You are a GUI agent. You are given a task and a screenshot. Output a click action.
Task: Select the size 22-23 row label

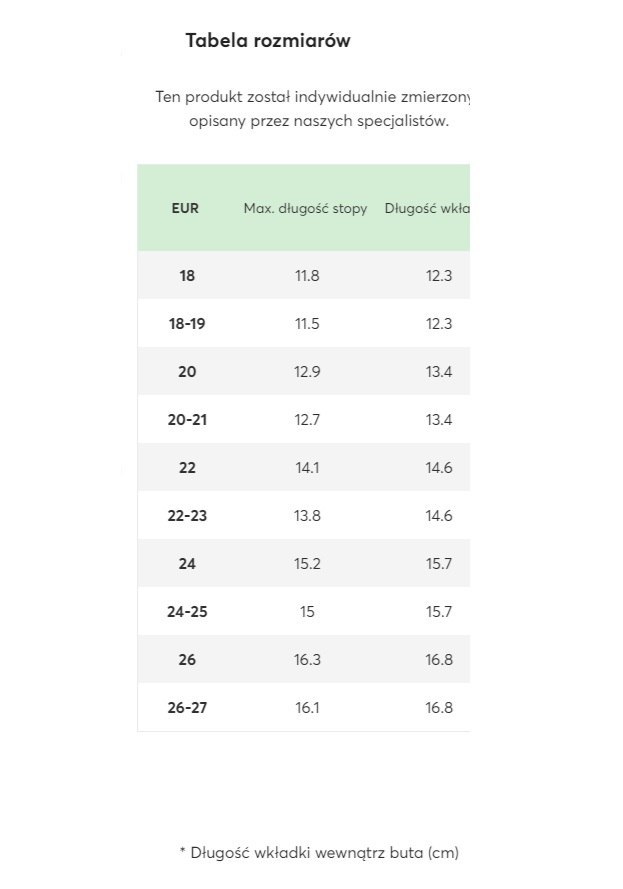point(187,516)
